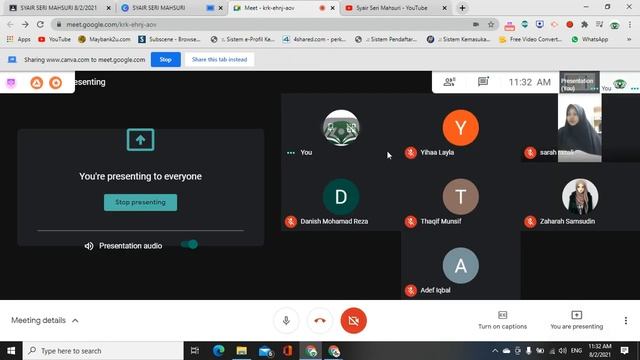Show more bookmarks chevron
This screenshot has height=360, width=640.
pyautogui.click(x=629, y=40)
